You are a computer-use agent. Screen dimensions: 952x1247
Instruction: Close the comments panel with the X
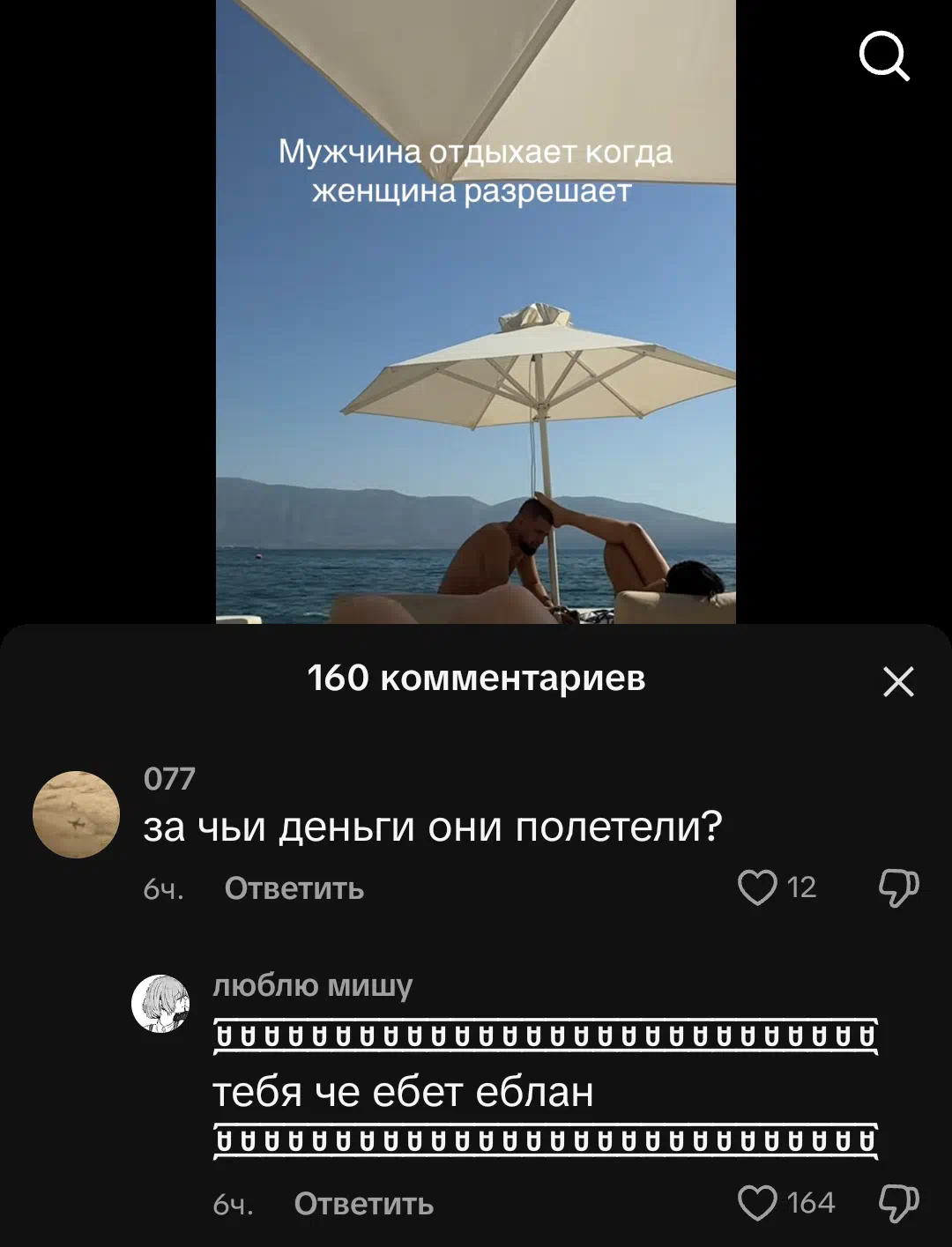898,681
